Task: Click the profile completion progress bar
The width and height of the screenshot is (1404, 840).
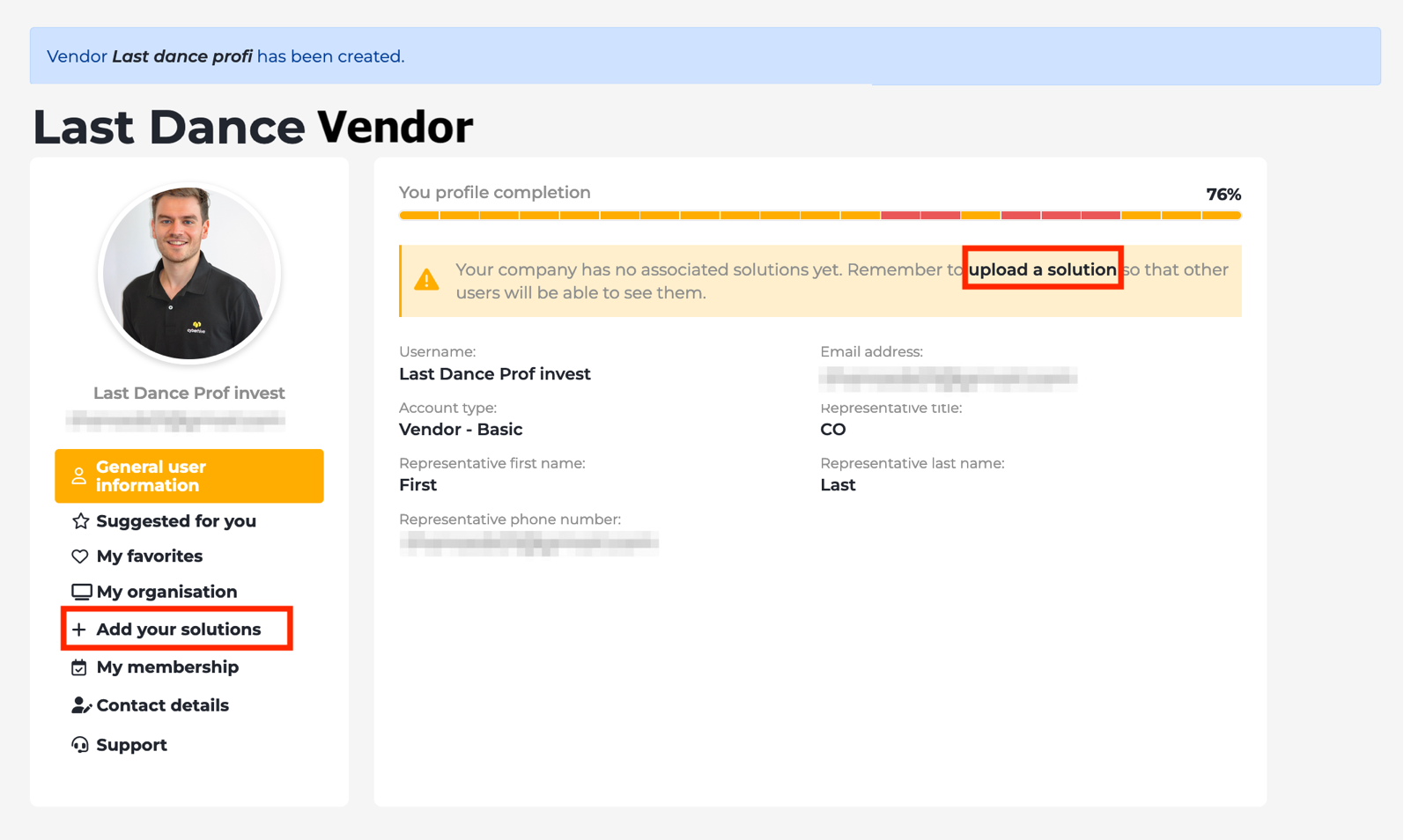Action: point(819,215)
